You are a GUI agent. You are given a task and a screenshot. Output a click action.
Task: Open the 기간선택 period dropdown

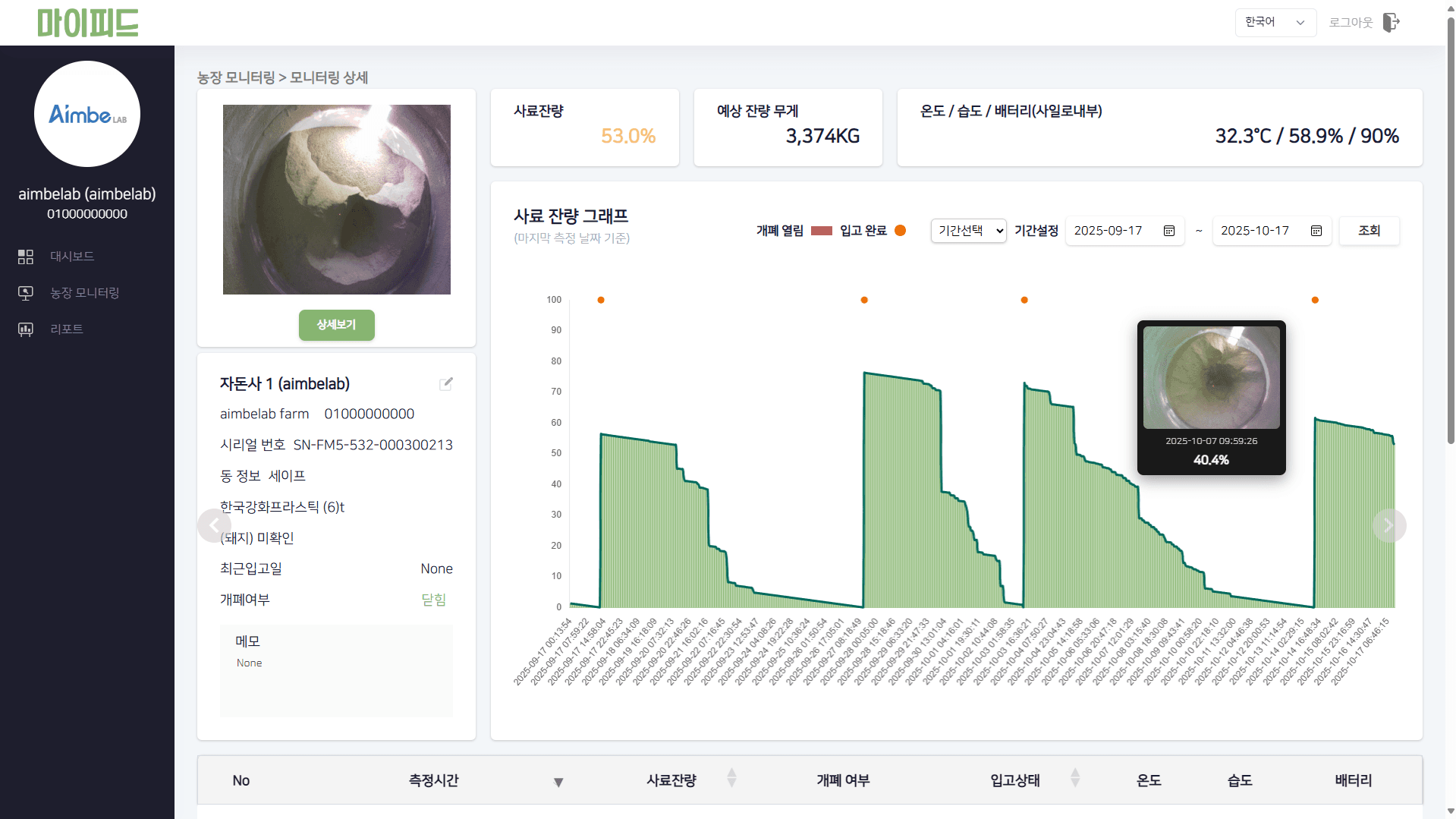(968, 231)
